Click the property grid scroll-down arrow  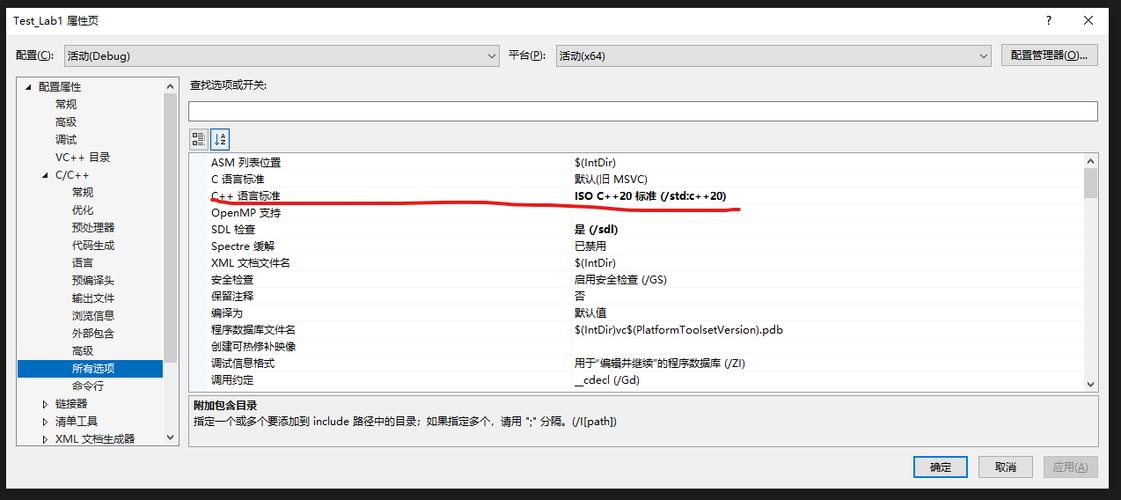(1090, 384)
